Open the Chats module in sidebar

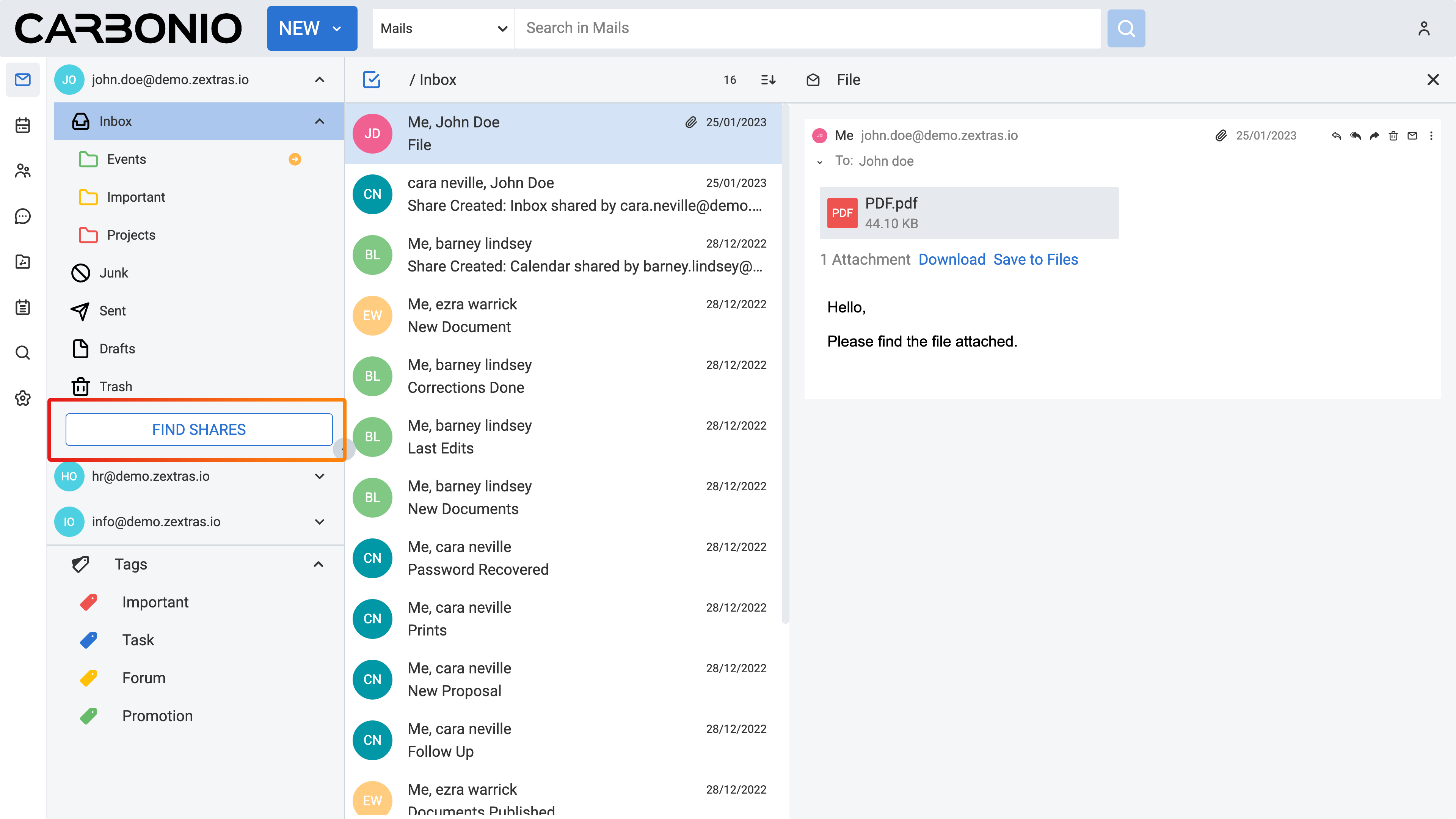[x=23, y=216]
